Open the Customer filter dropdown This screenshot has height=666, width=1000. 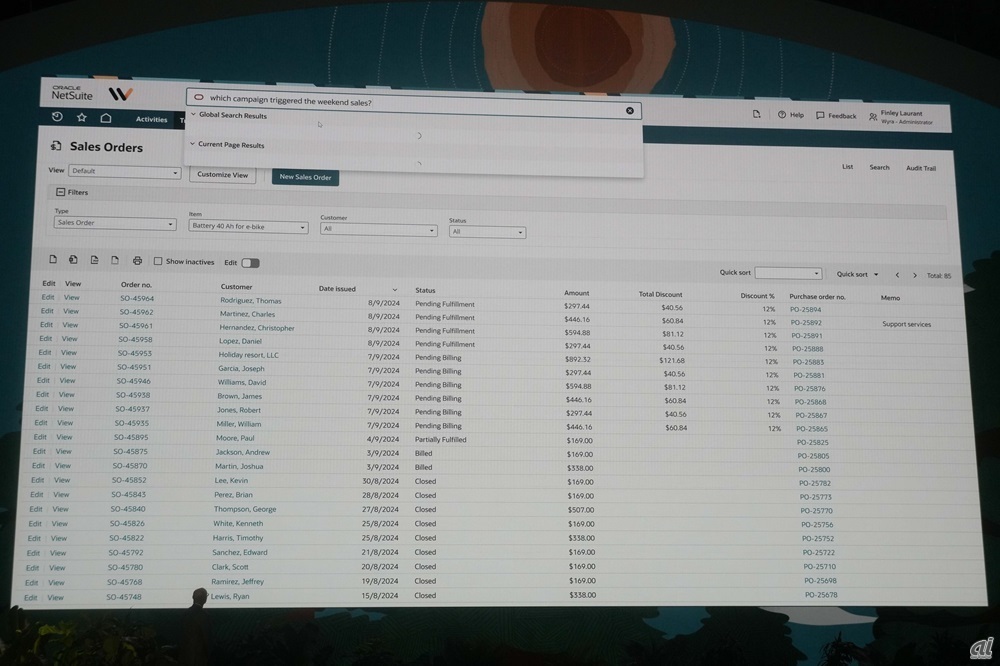378,230
